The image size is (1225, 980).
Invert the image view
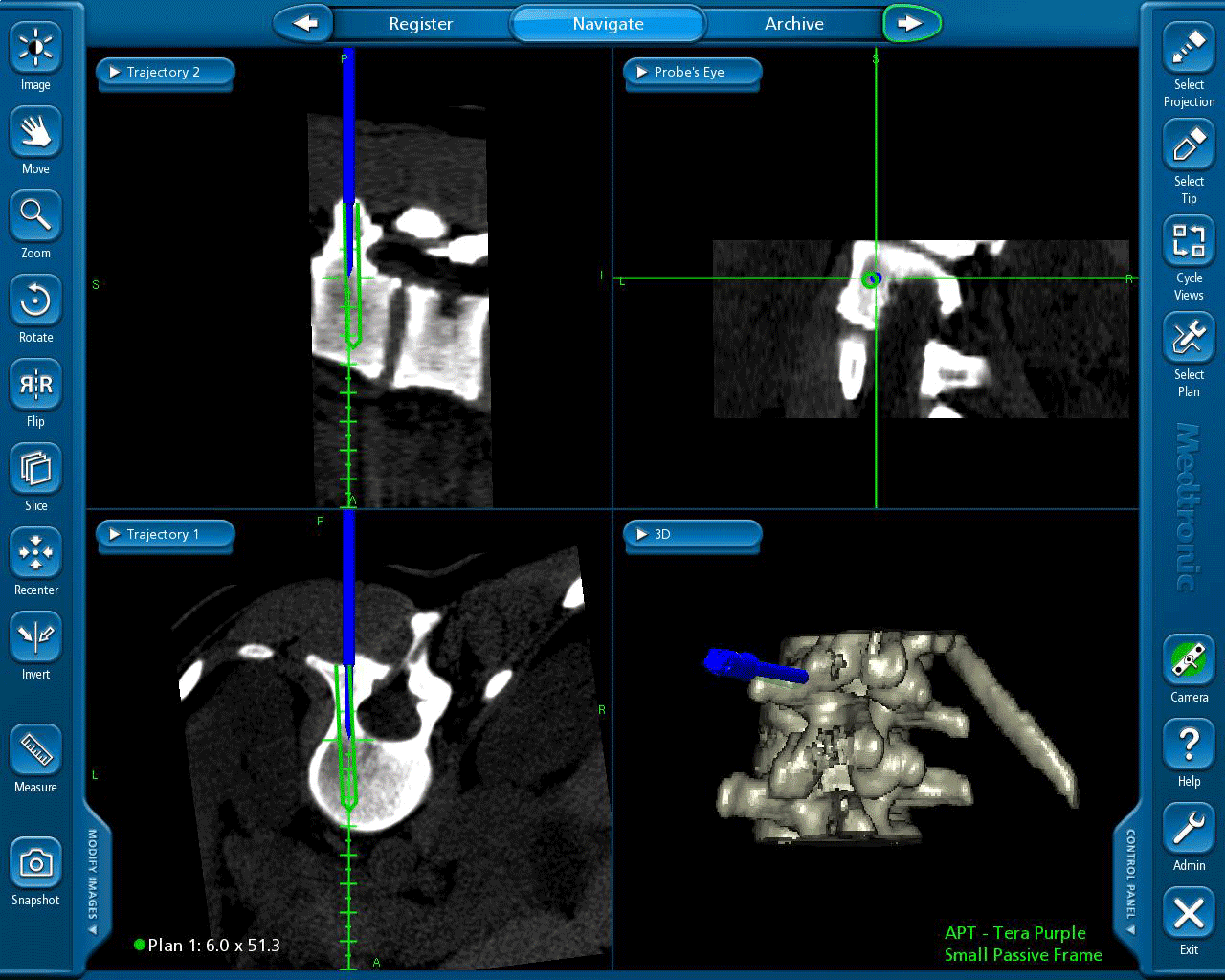pyautogui.click(x=35, y=637)
